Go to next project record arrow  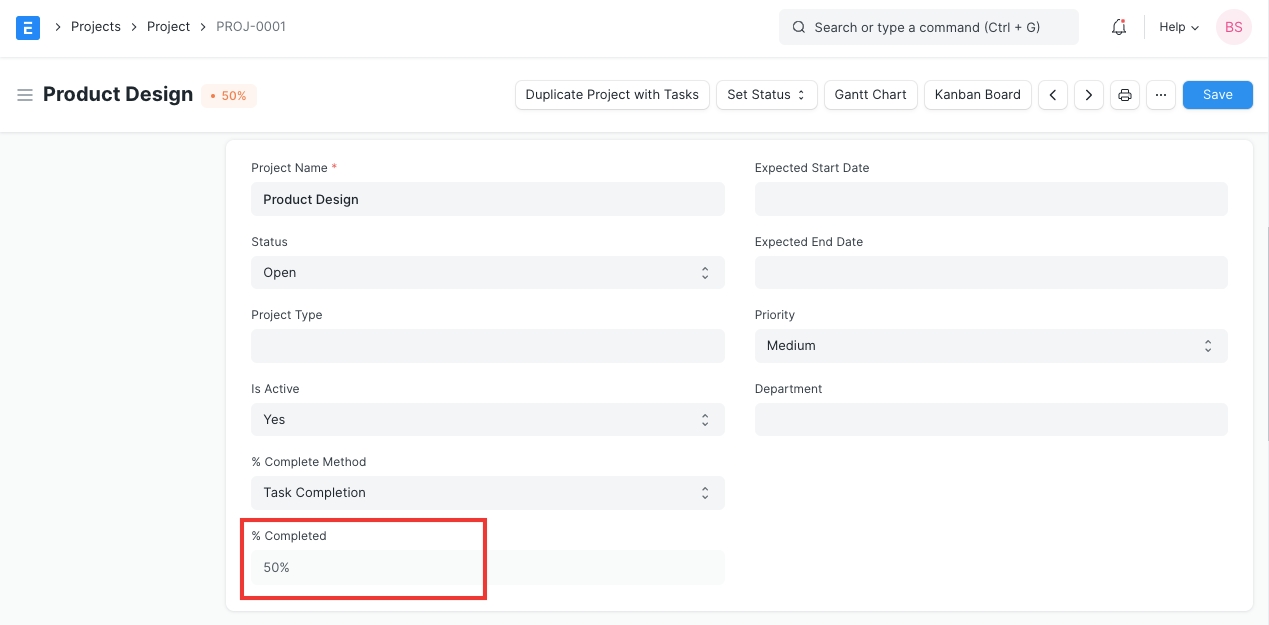(x=1088, y=95)
